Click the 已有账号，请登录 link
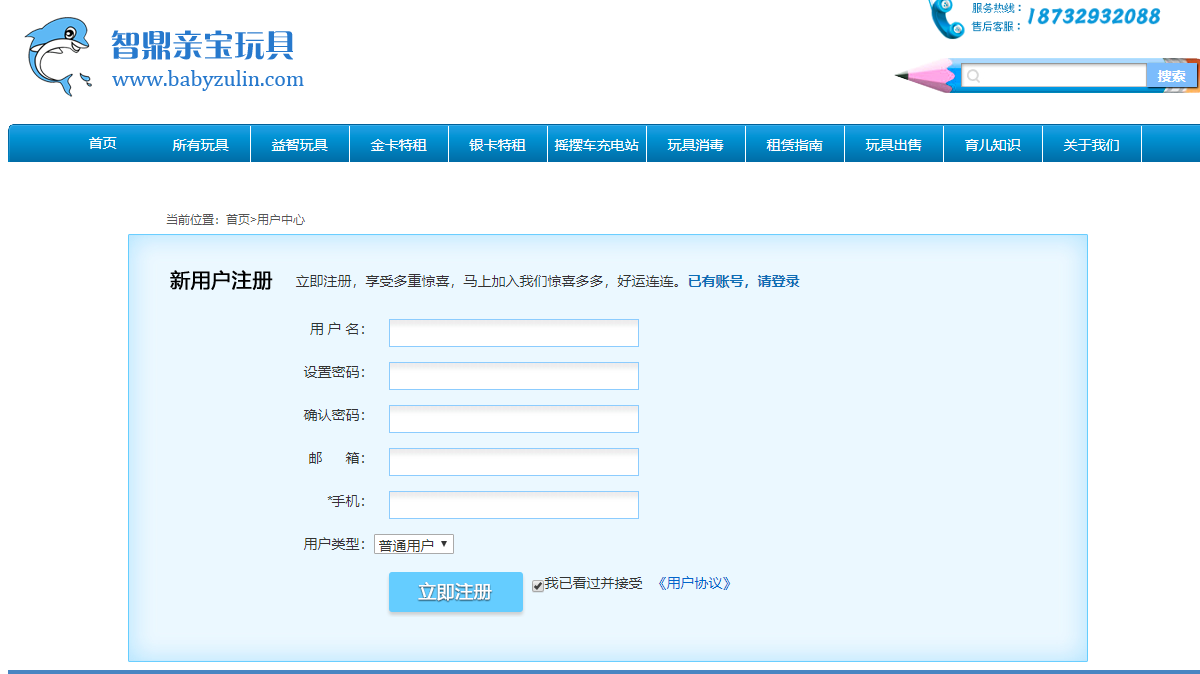The height and width of the screenshot is (674, 1200). pyautogui.click(x=743, y=281)
